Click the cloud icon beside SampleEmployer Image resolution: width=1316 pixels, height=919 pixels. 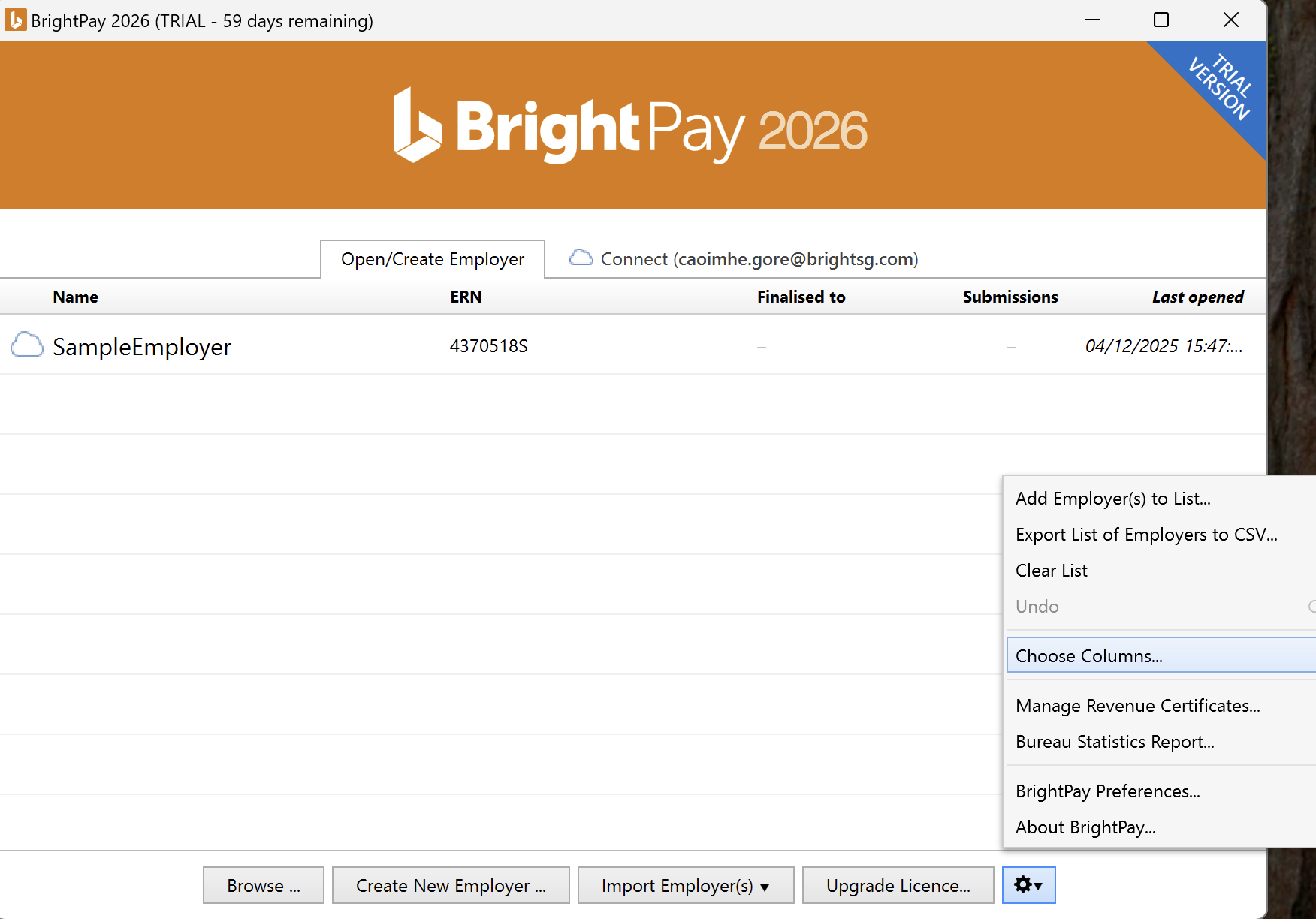tap(27, 346)
